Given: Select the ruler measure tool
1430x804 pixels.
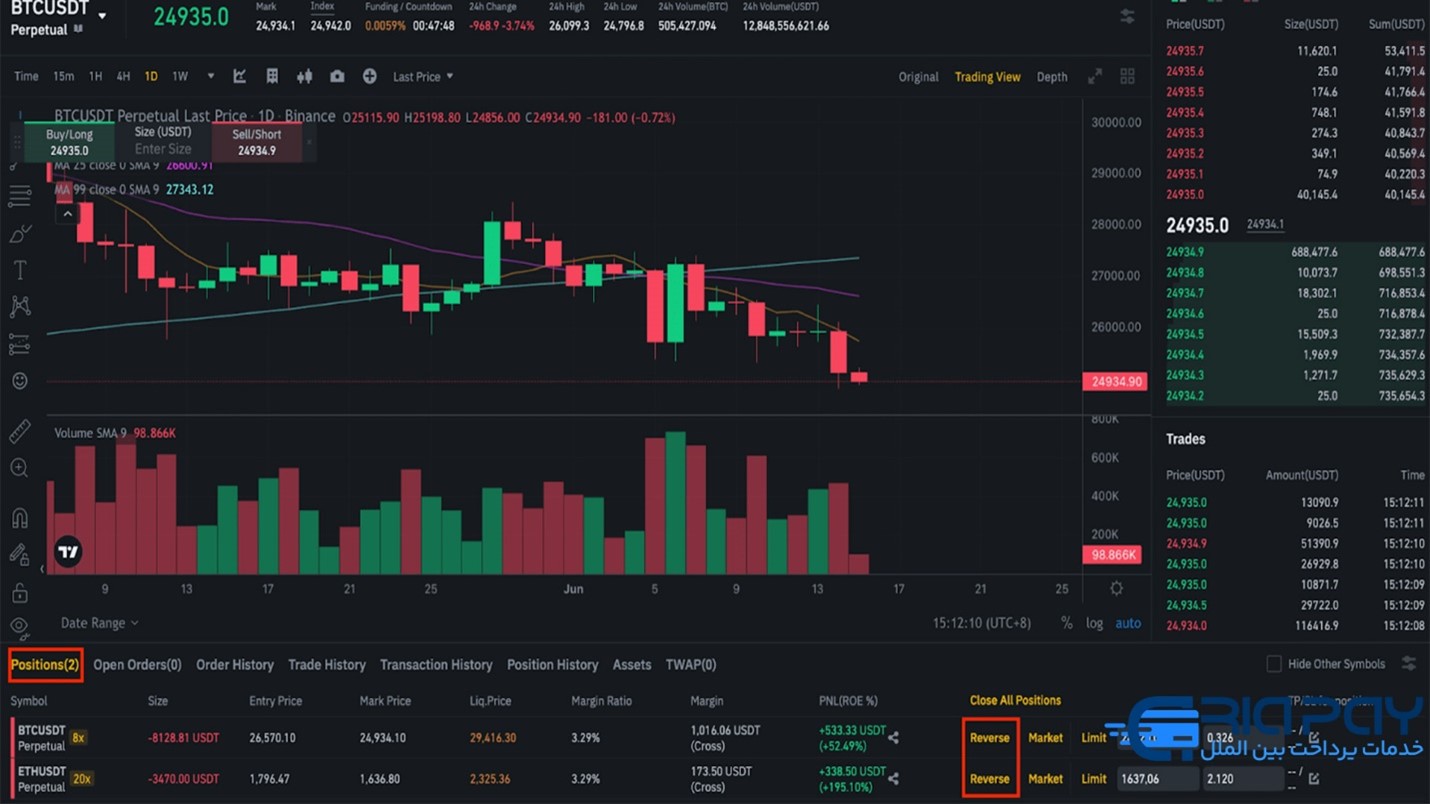Looking at the screenshot, I should click(x=19, y=432).
